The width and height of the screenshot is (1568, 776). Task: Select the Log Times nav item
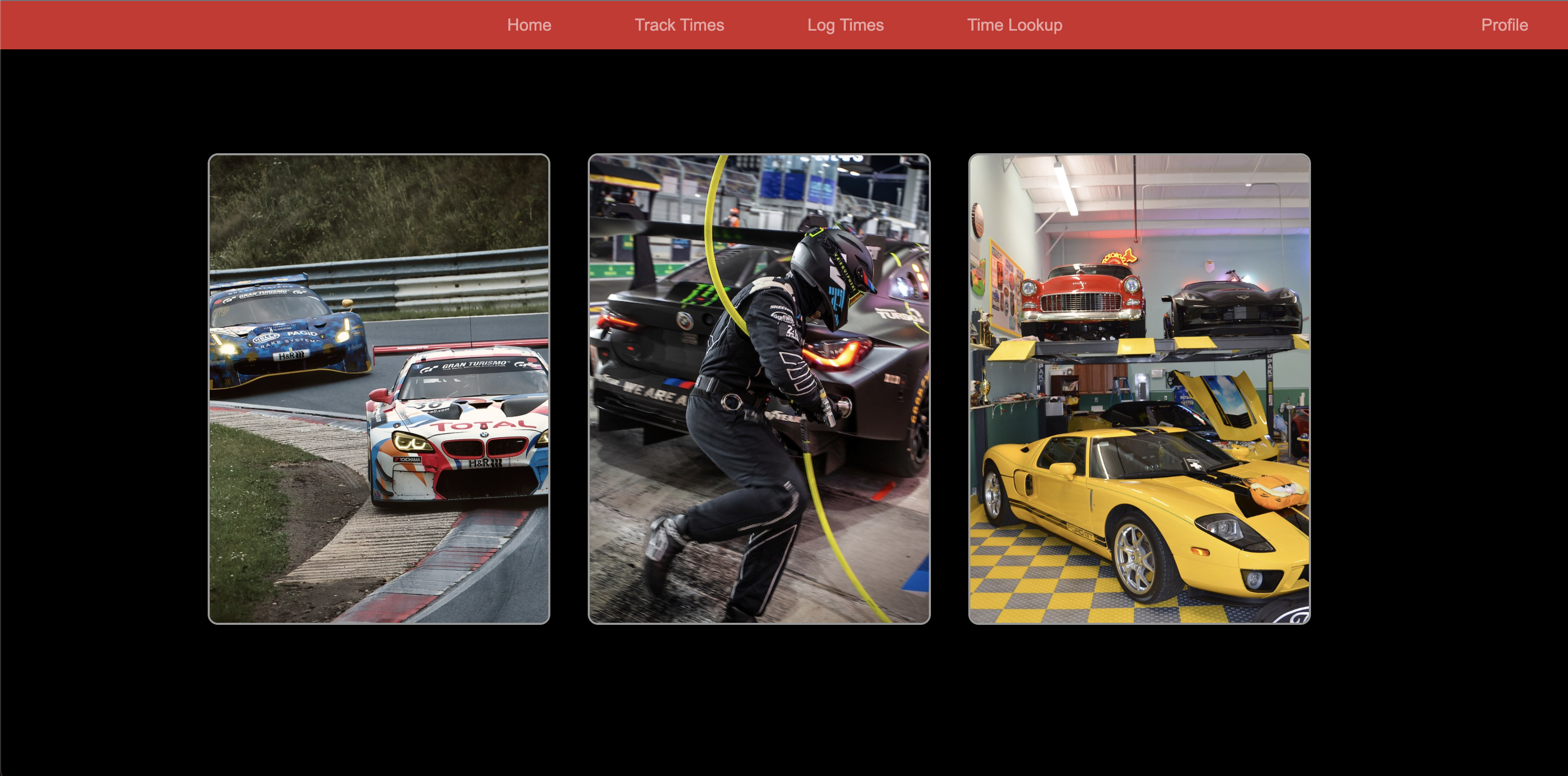pos(845,25)
